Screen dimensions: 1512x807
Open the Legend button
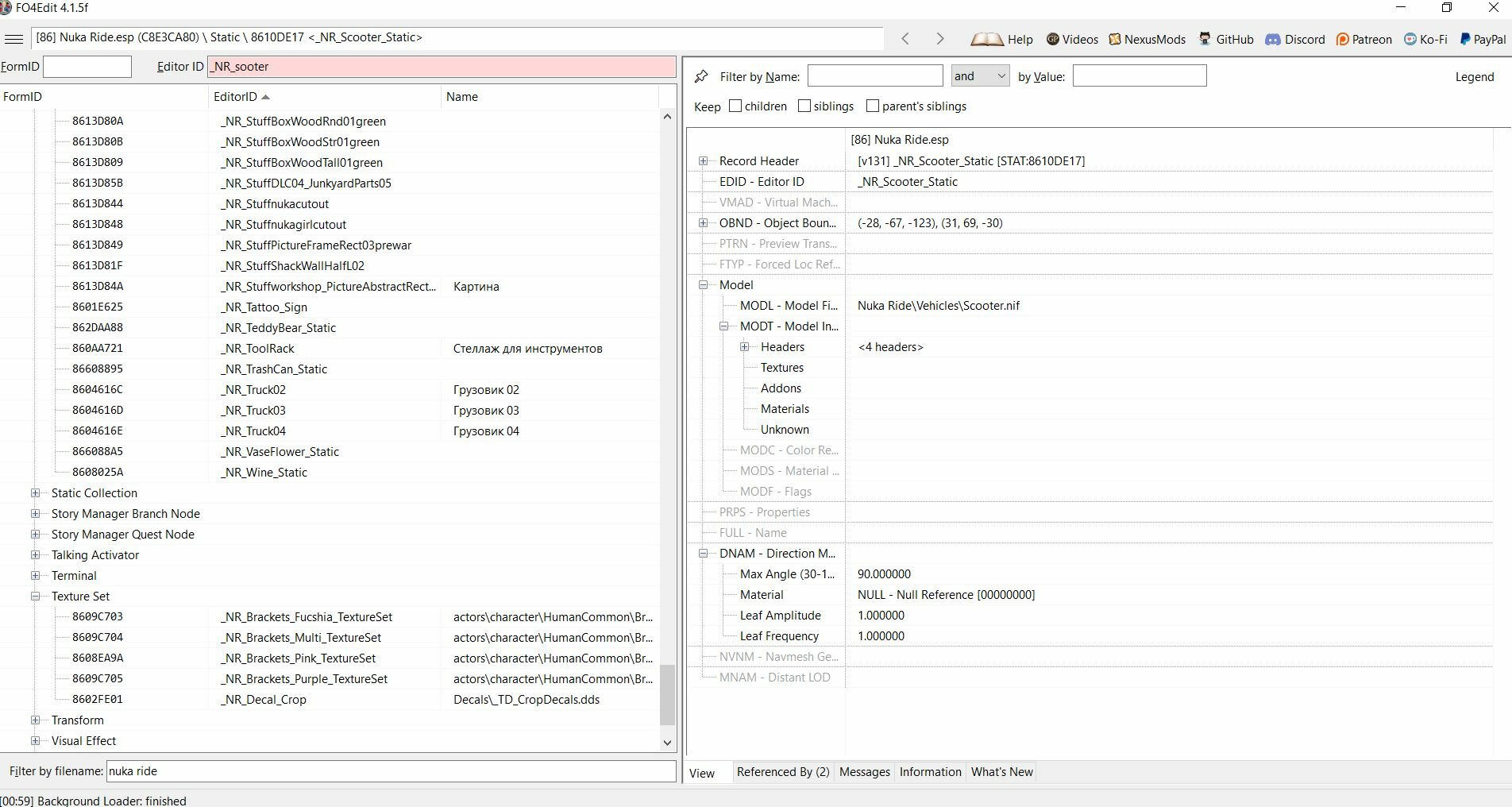1474,77
